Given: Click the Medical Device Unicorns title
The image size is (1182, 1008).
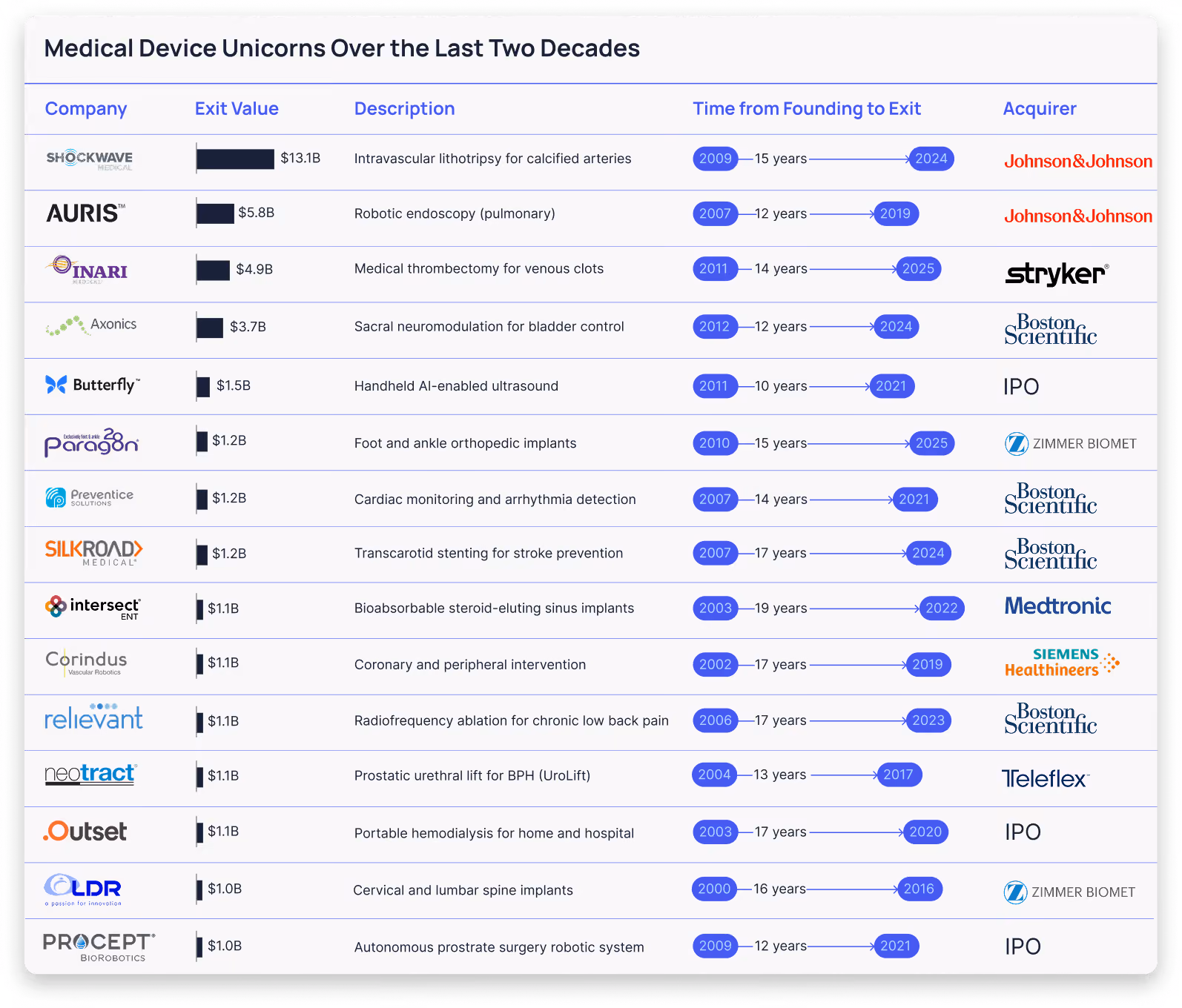Looking at the screenshot, I should point(342,48).
